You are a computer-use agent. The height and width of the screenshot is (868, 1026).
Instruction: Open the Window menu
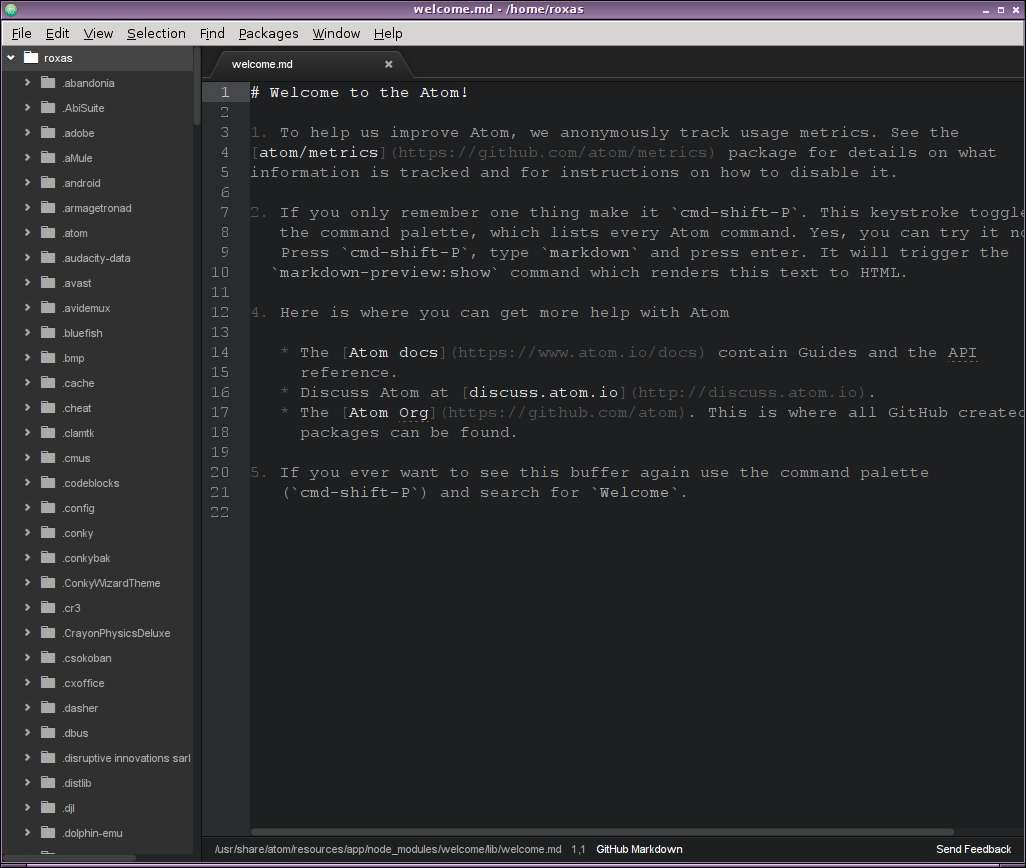pyautogui.click(x=336, y=33)
